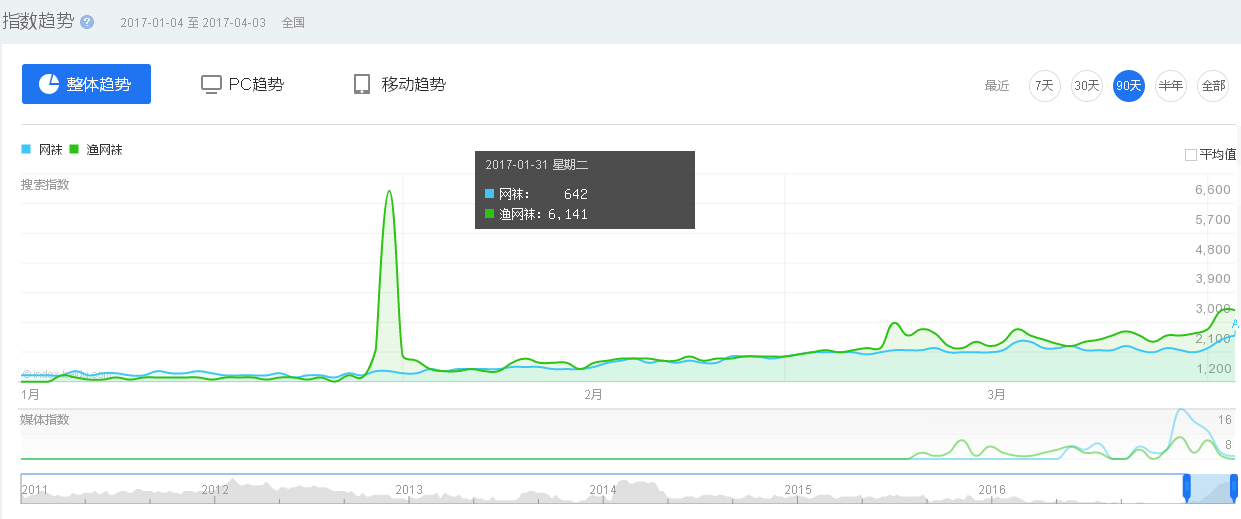Click the pie chart icon in 整体趋势
Viewport: 1241px width, 519px height.
[49, 84]
